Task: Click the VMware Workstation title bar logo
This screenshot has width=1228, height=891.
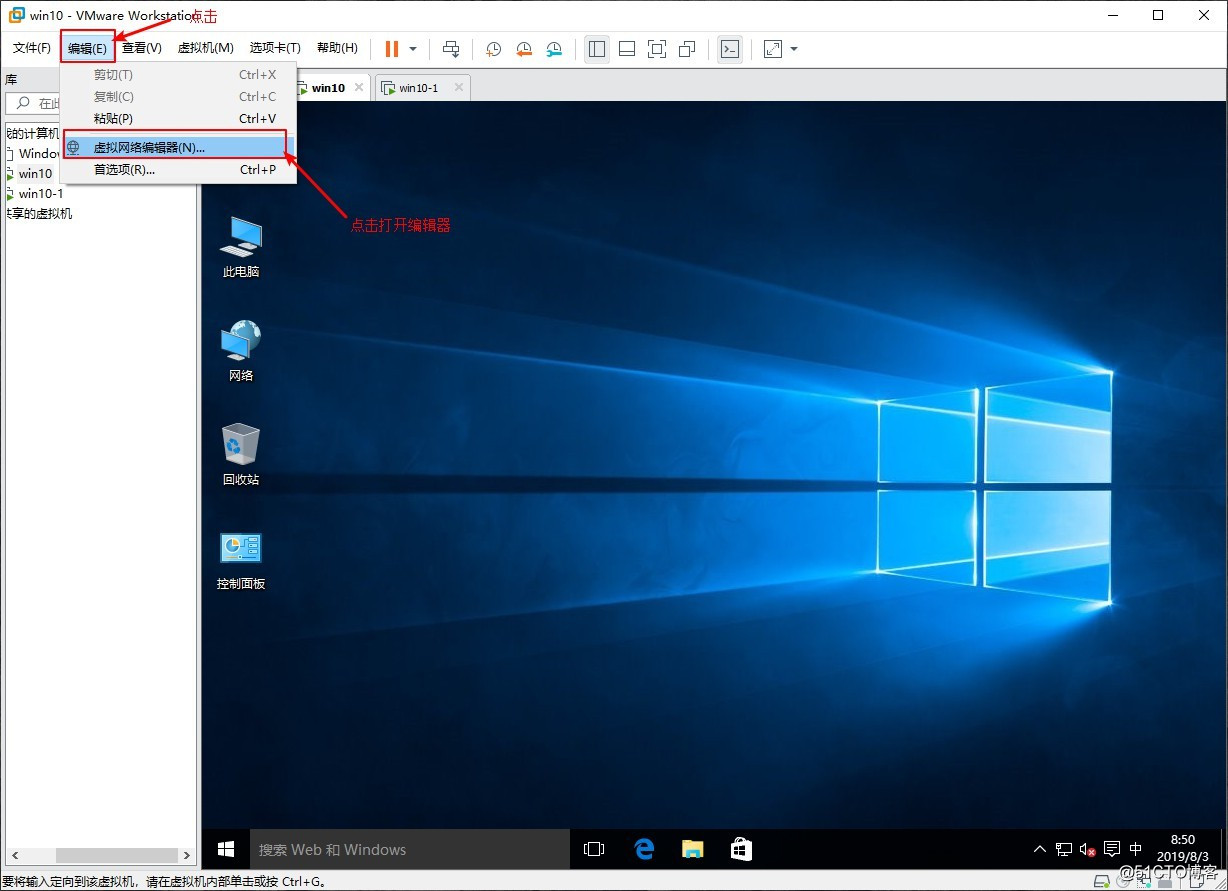Action: point(16,15)
